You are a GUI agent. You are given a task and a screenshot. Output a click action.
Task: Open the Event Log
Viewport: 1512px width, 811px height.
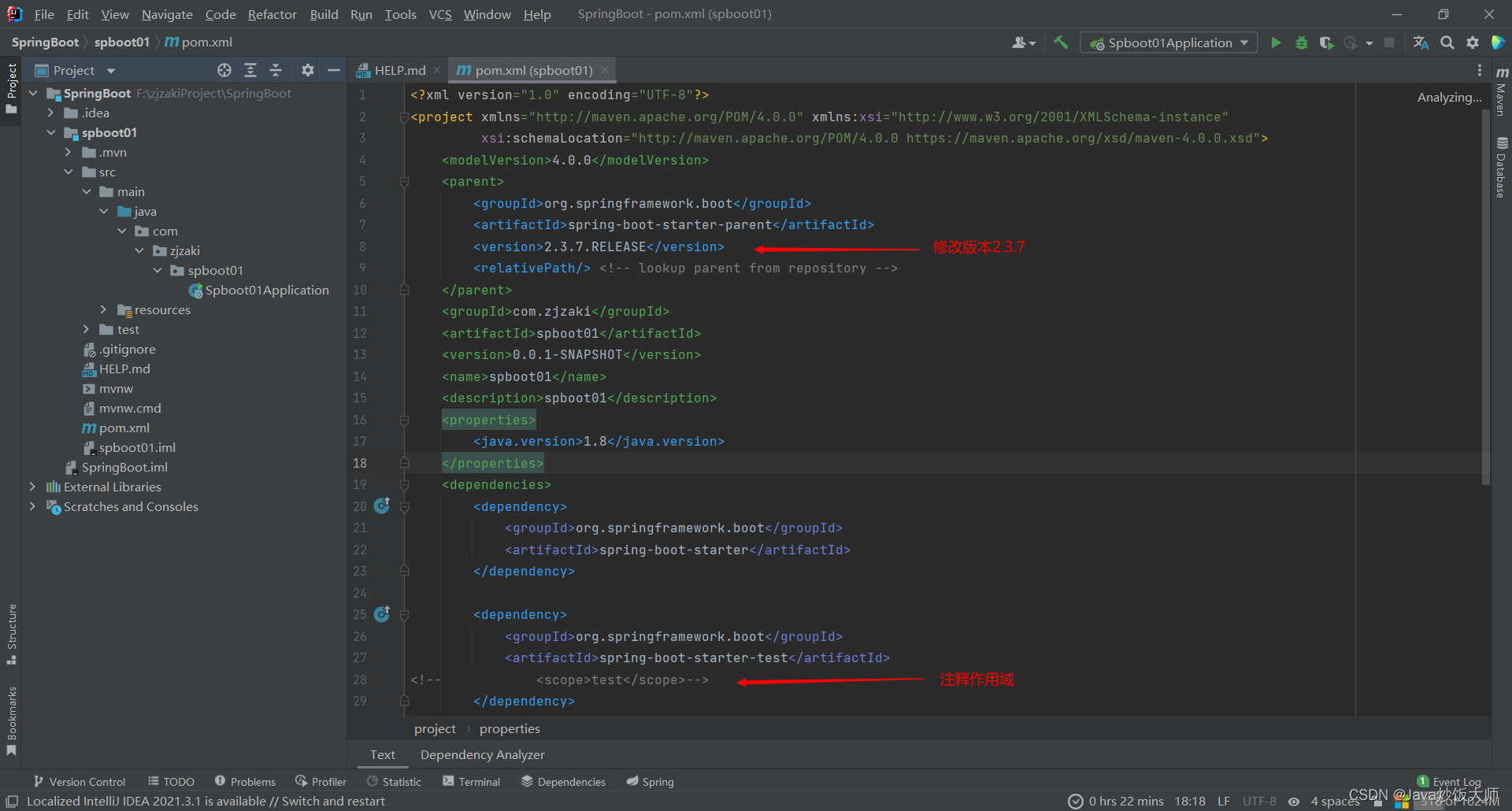click(1449, 781)
